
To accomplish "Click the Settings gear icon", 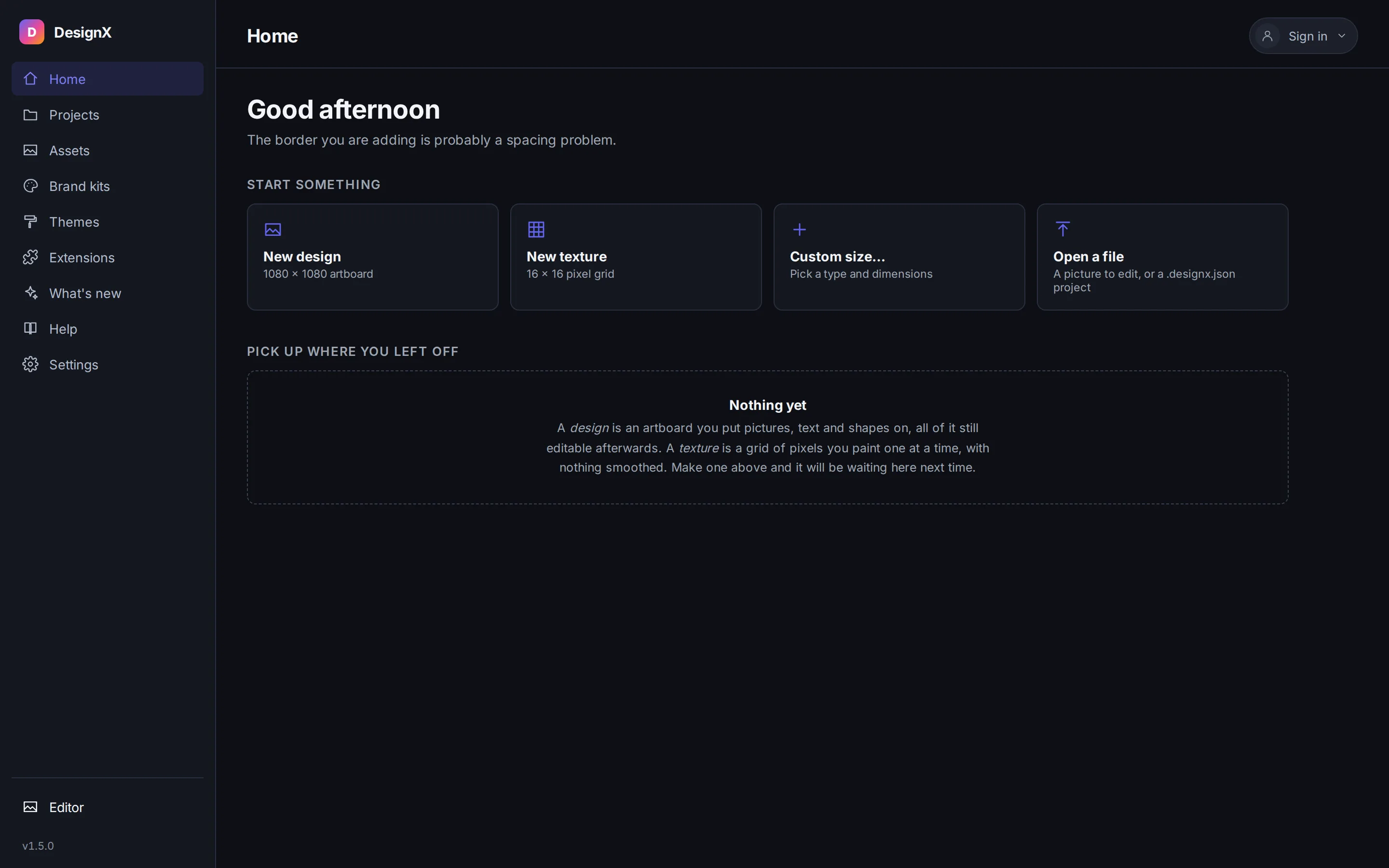I will (30, 364).
